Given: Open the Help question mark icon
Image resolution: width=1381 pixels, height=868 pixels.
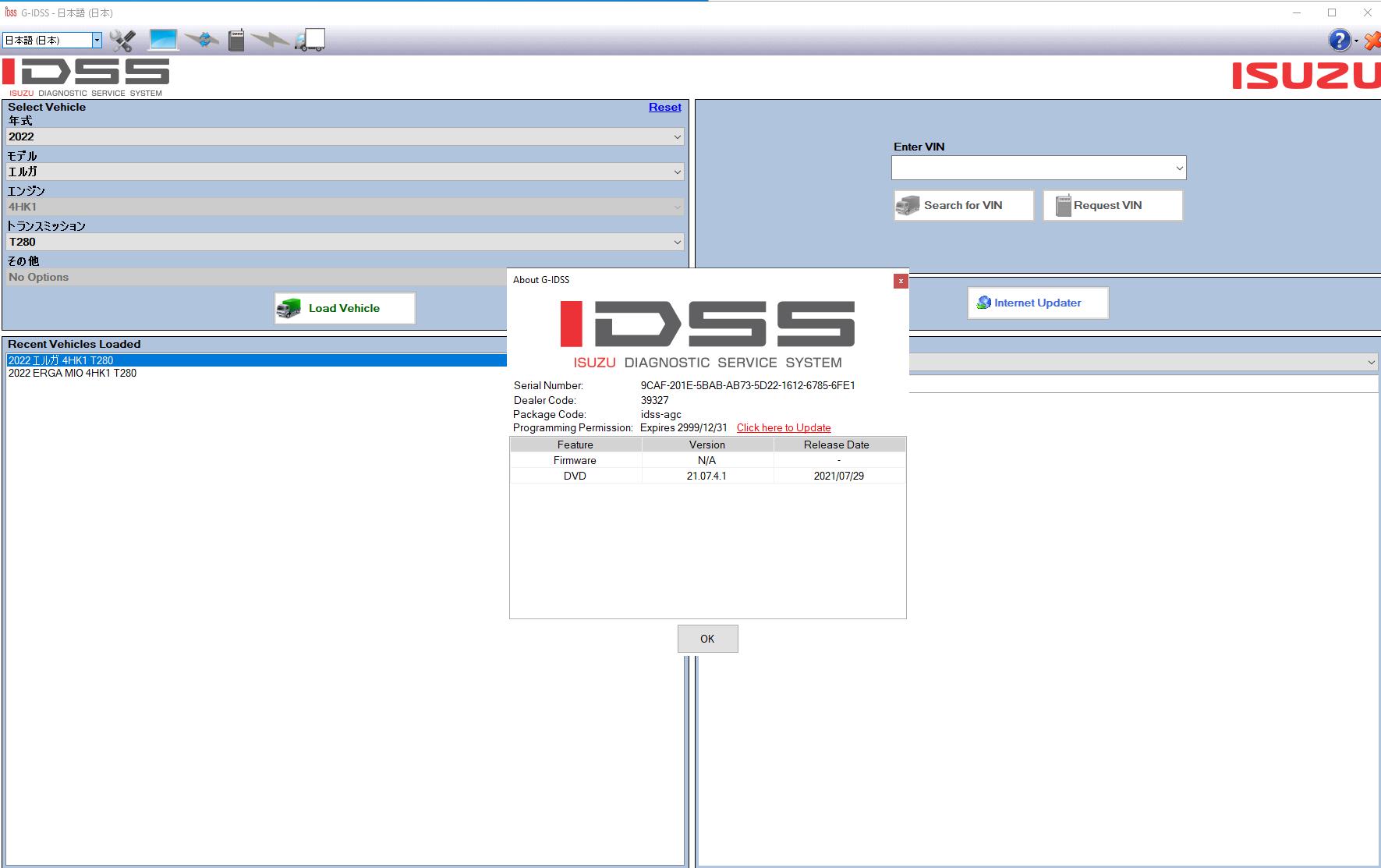Looking at the screenshot, I should point(1339,40).
